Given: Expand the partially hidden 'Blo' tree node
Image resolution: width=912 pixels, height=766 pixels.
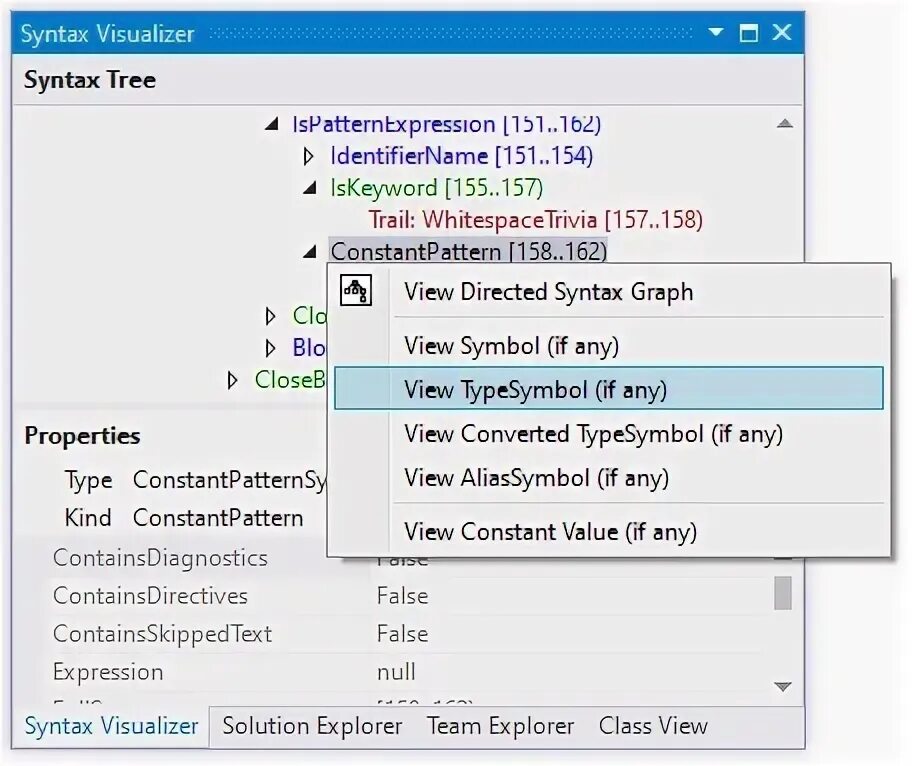Looking at the screenshot, I should tap(270, 348).
